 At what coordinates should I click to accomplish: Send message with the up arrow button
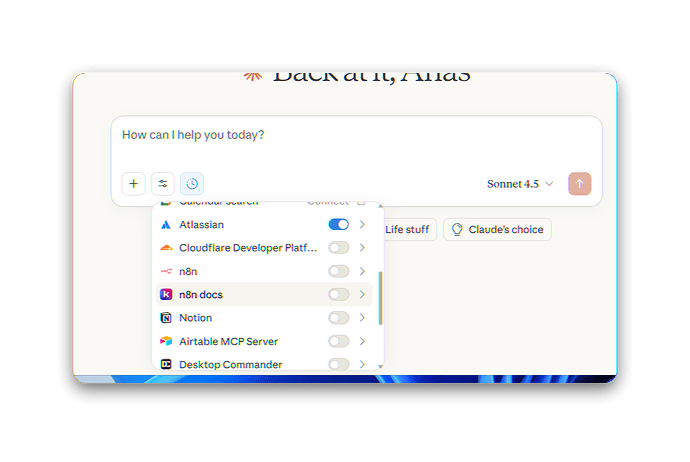click(x=579, y=183)
